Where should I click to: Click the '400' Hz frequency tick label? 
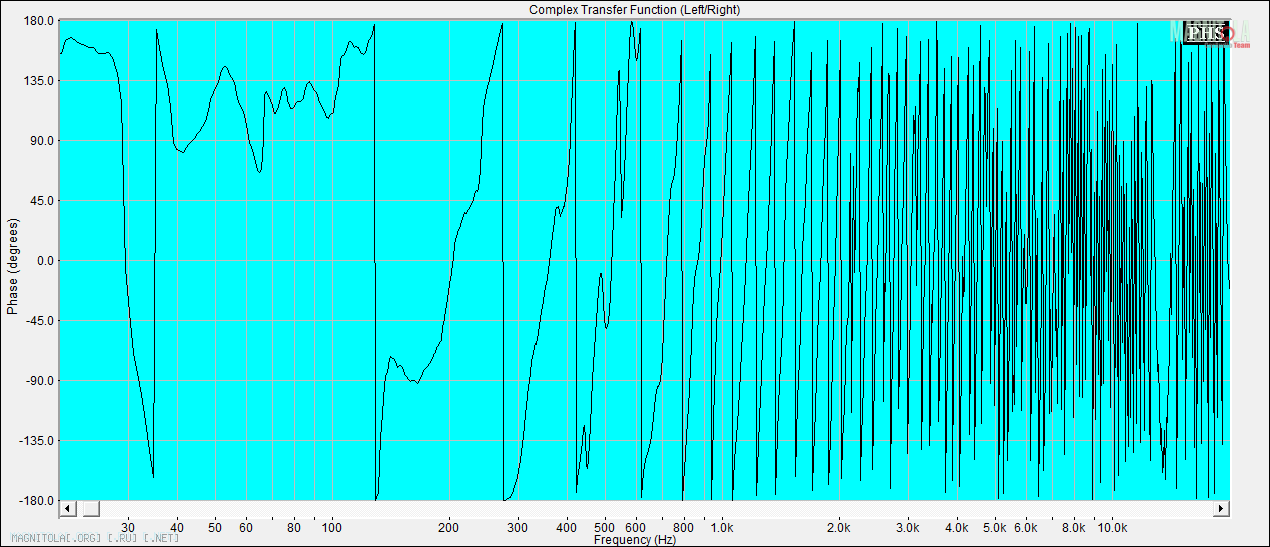[x=566, y=527]
